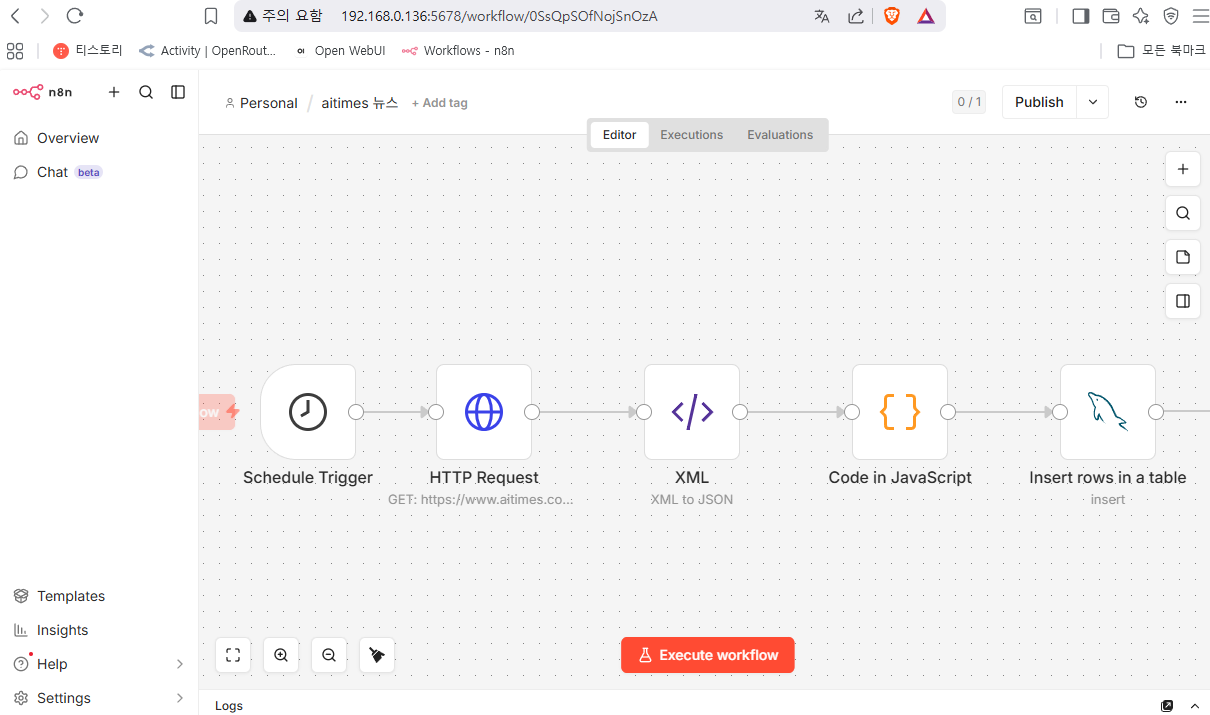Click the workflow name aitimes 뉴스

tap(360, 103)
